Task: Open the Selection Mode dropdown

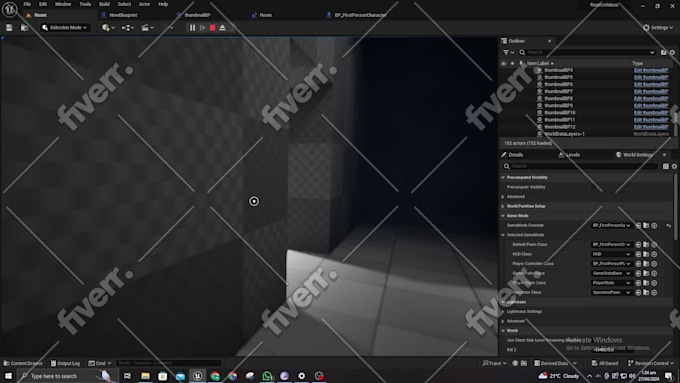Action: point(65,28)
